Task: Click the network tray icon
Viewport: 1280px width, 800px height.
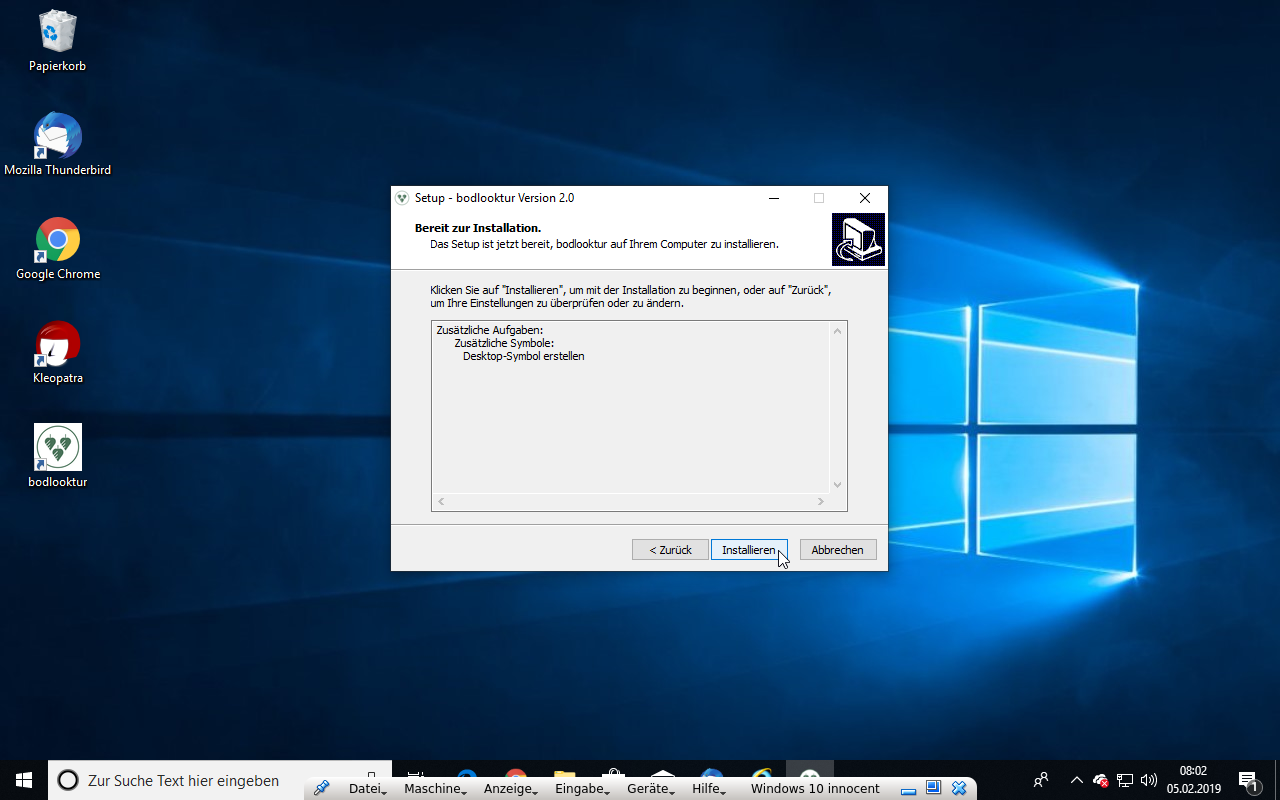Action: [x=1125, y=780]
